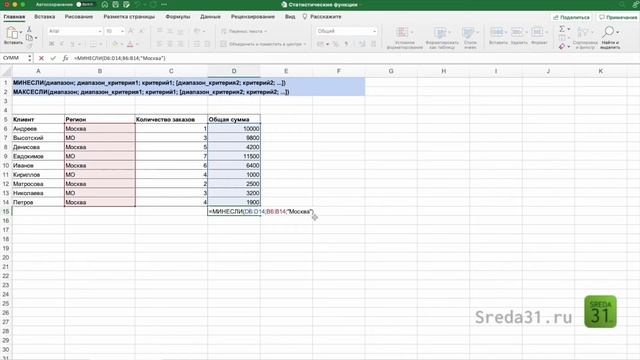
Task: Click the more options ellipsis in title bar
Action: pyautogui.click(x=164, y=4)
